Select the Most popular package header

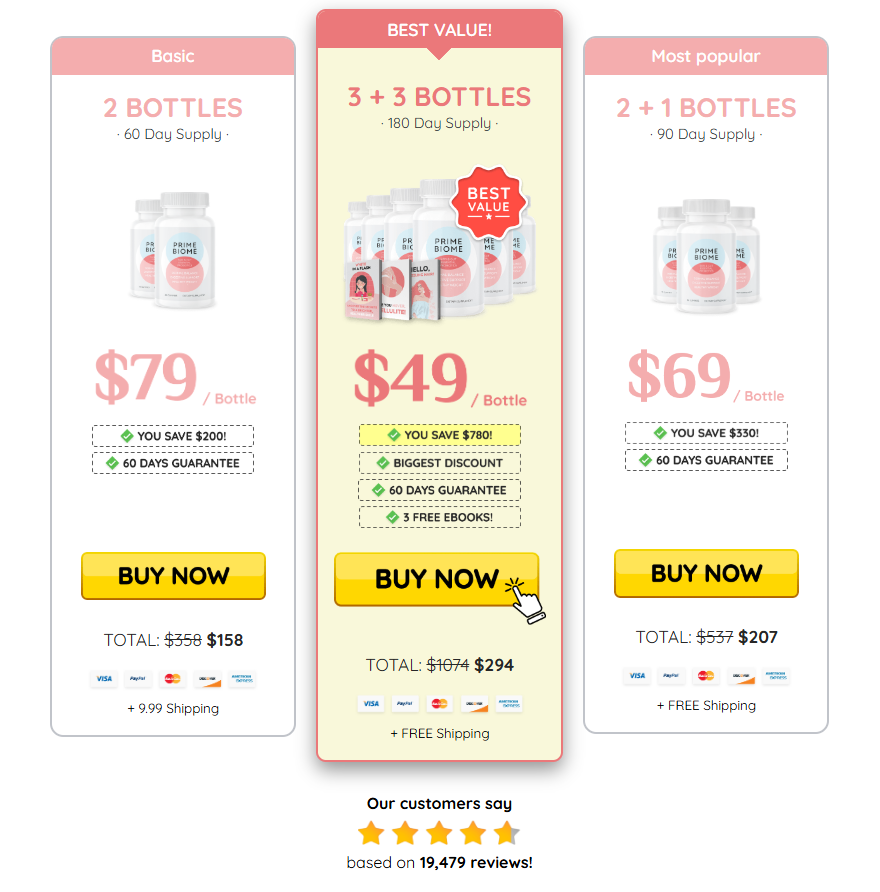coord(706,56)
